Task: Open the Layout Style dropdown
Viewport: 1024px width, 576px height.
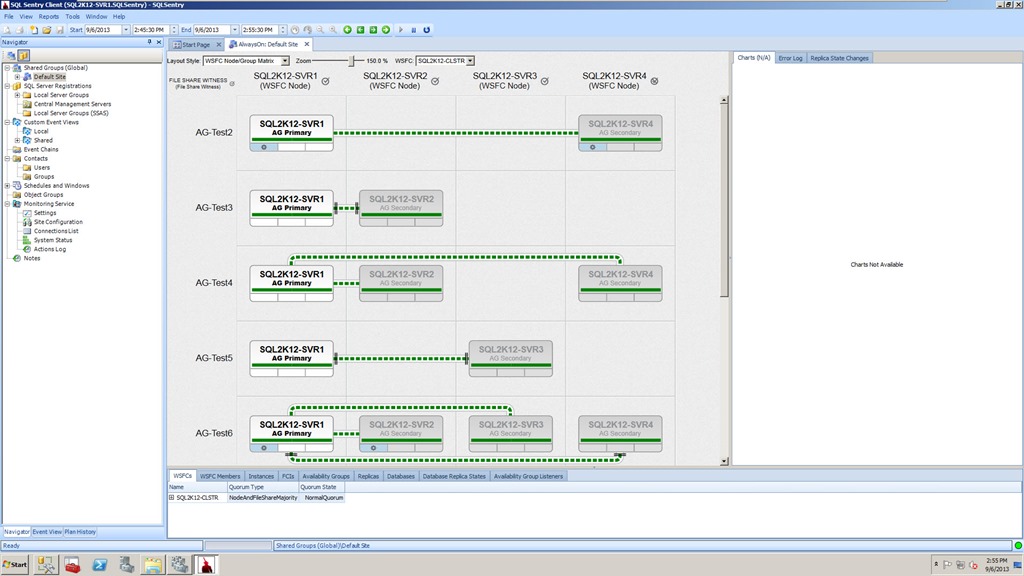Action: [285, 61]
